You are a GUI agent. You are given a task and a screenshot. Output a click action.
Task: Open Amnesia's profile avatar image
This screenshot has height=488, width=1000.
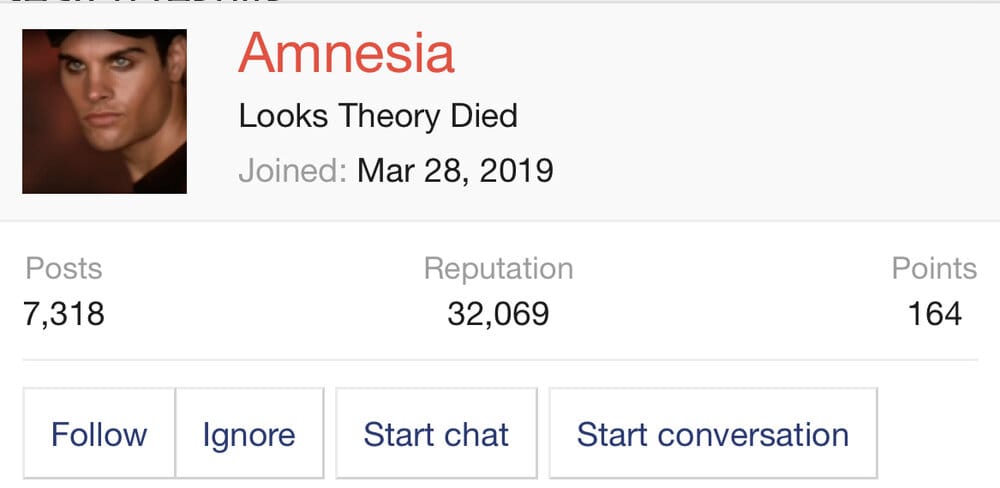click(104, 111)
